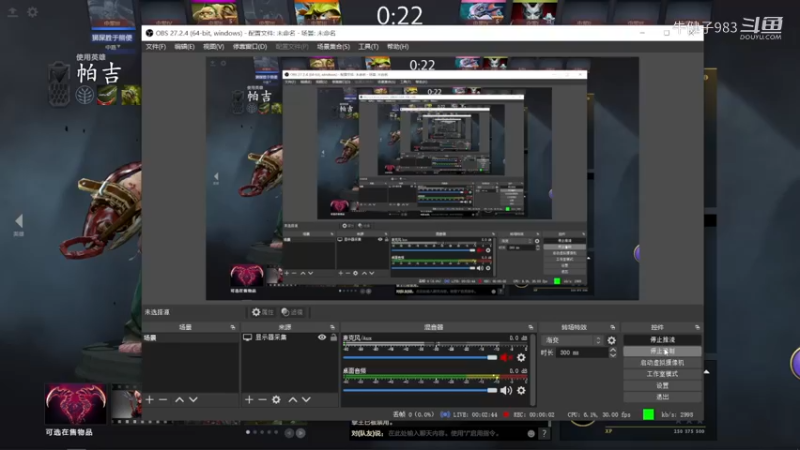Pop out the Scenes (场景) dock
The height and width of the screenshot is (450, 800).
point(233,327)
